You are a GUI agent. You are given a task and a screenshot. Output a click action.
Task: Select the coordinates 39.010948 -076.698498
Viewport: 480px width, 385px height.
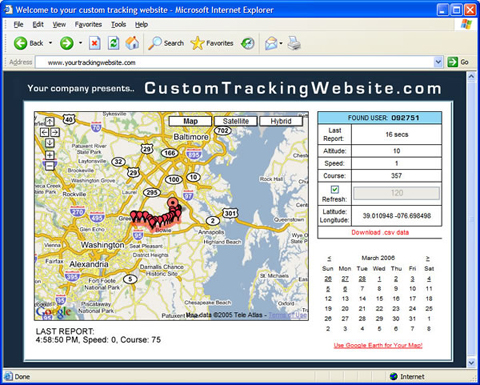[397, 216]
